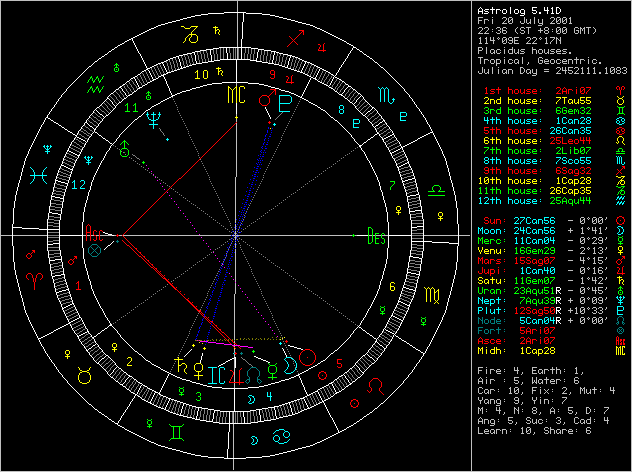Screen dimensions: 632x472
Task: Click the cyan IC label at the chart bottom
Action: [x=216, y=375]
